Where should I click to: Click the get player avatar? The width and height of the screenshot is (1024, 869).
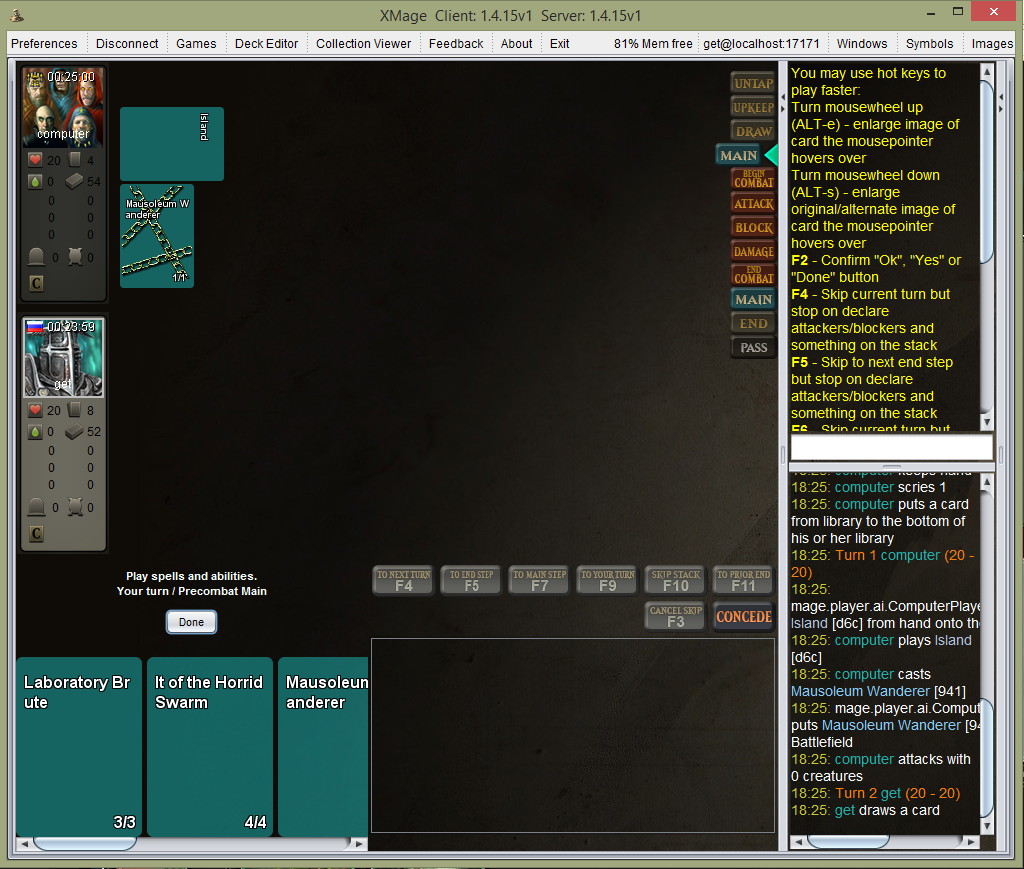tap(63, 358)
